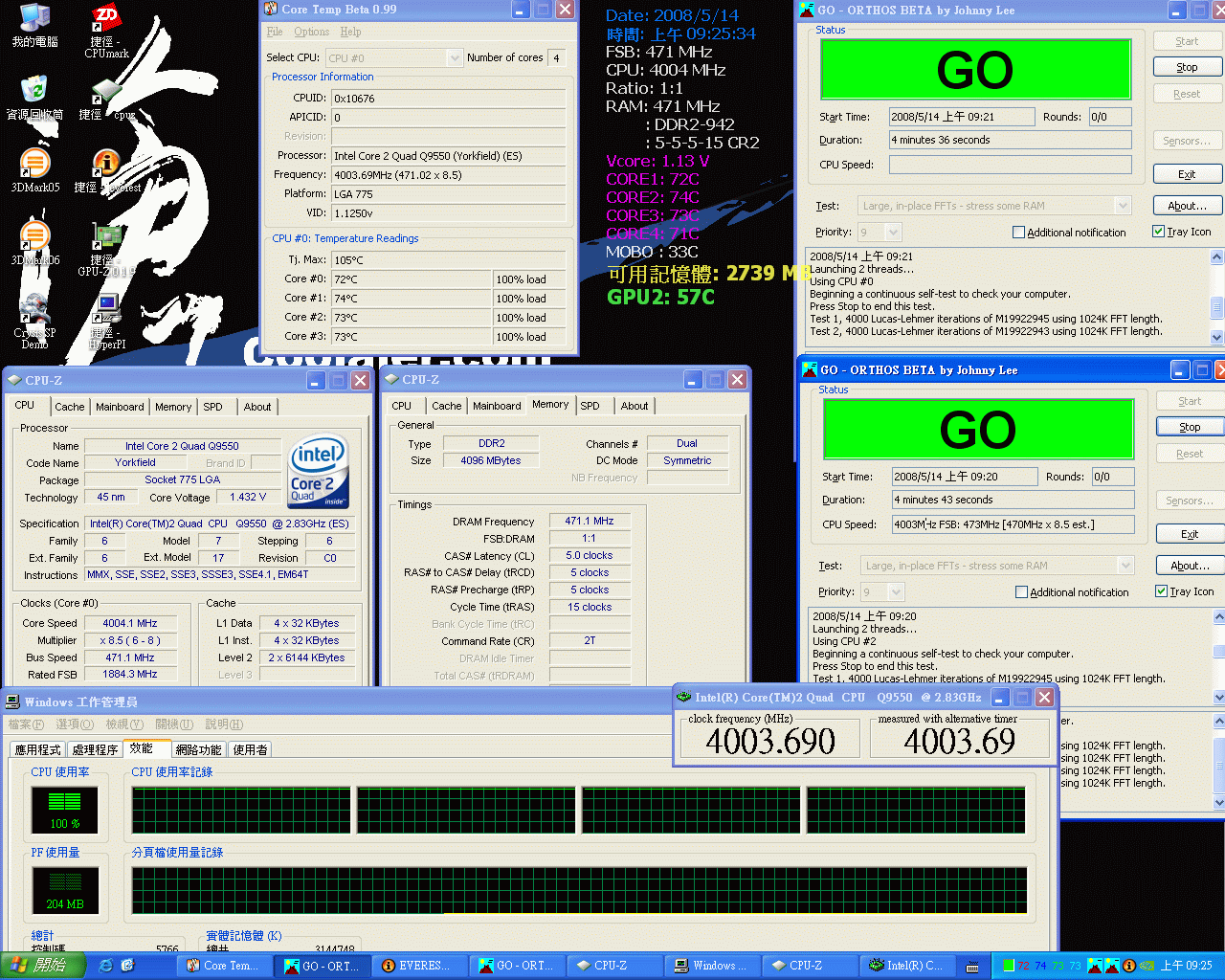
Task: Switch to the Users tab in Task Manager
Action: point(250,749)
